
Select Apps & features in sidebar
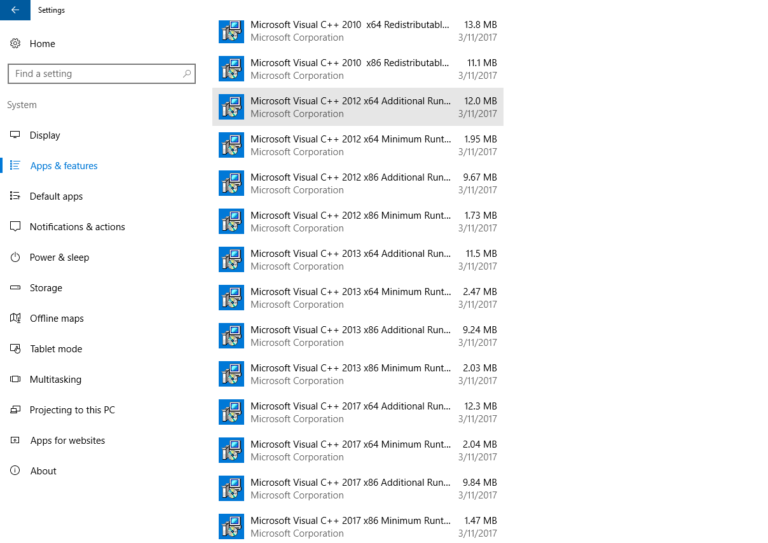64,165
